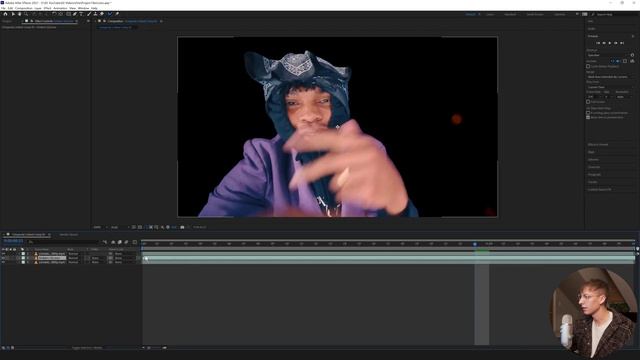Switch to the Project panel tab
The width and height of the screenshot is (640, 360).
[x=7, y=21]
